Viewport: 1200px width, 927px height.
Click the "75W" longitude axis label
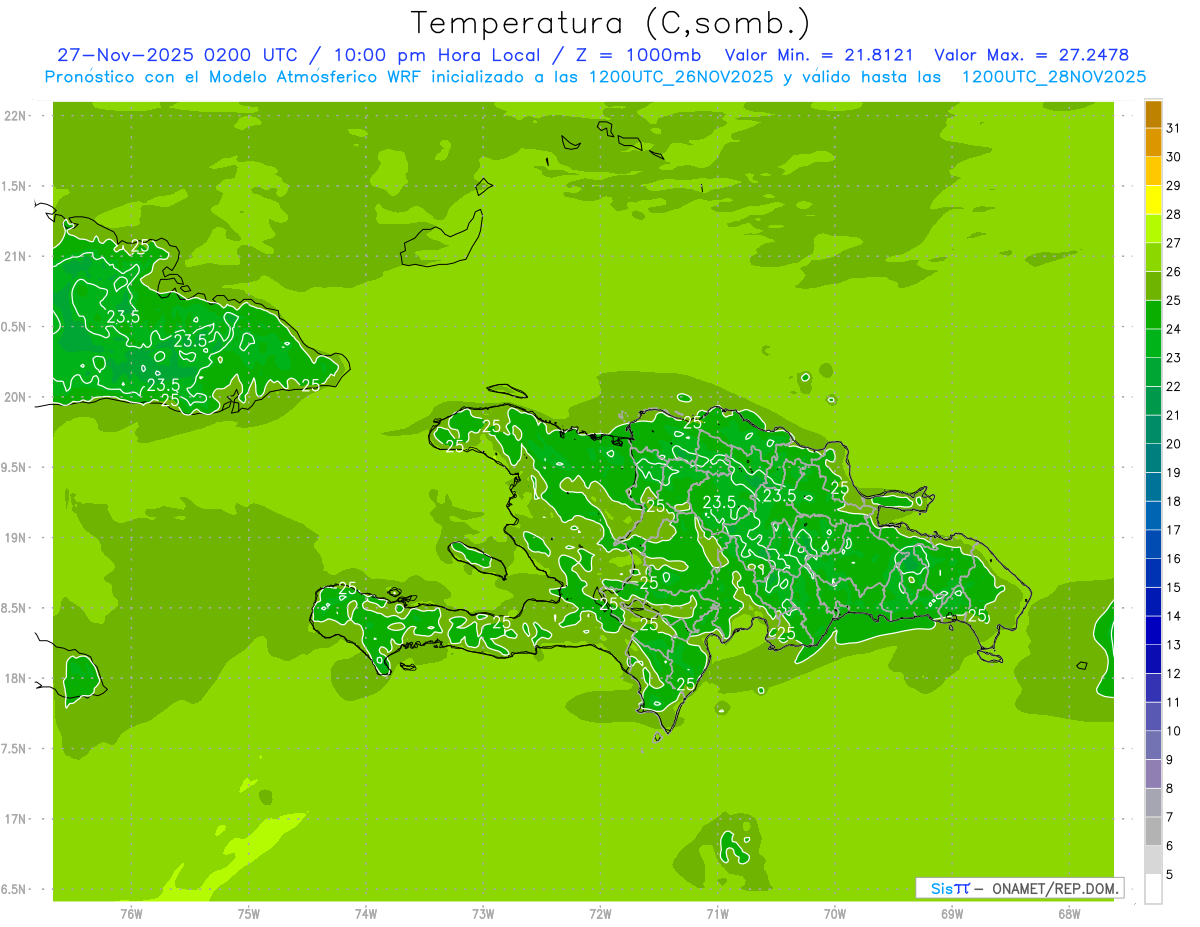pyautogui.click(x=248, y=914)
